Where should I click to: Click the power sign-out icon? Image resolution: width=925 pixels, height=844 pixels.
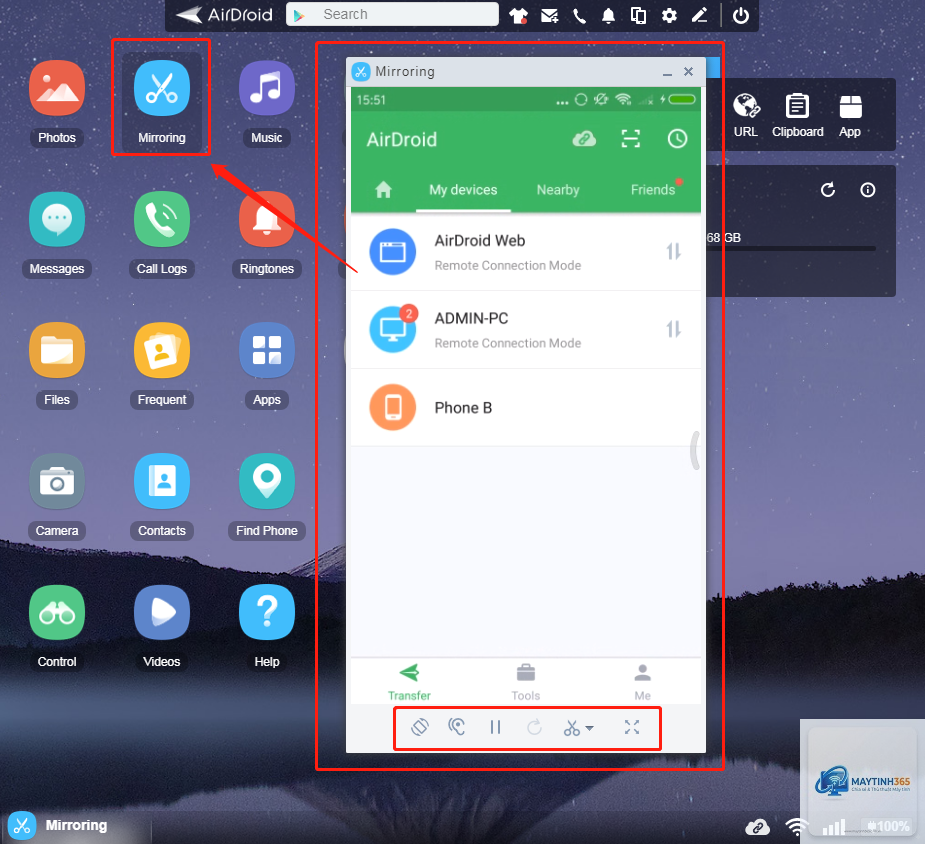741,15
